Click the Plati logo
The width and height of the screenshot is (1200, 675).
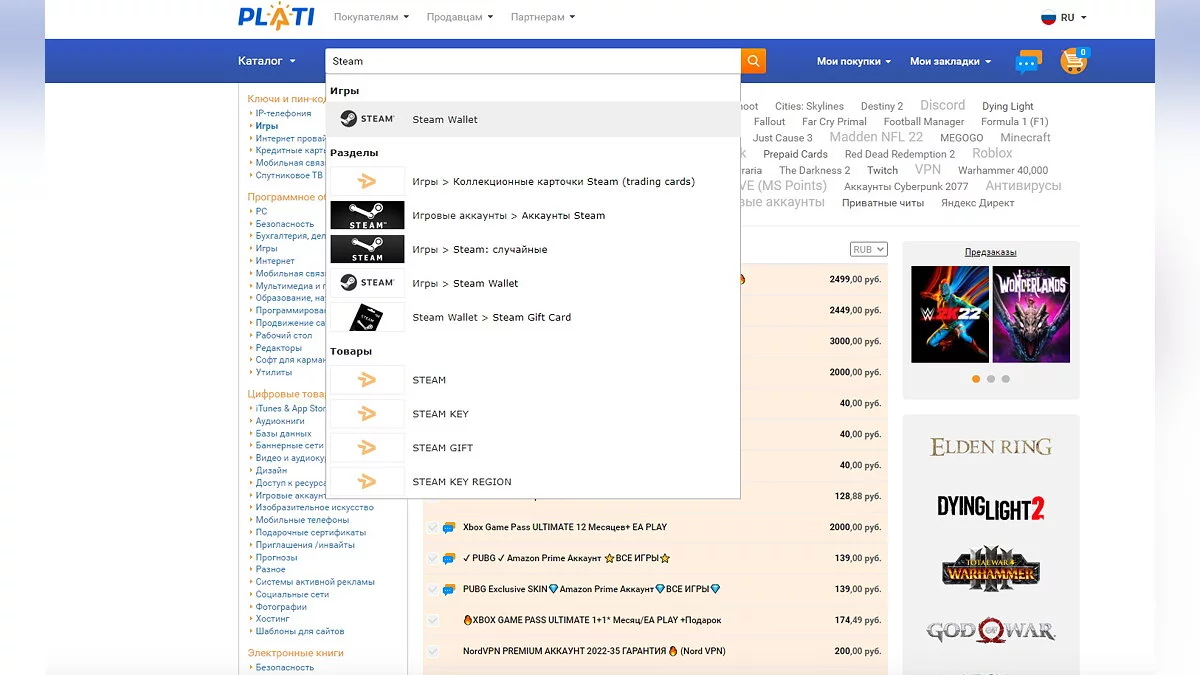click(276, 17)
